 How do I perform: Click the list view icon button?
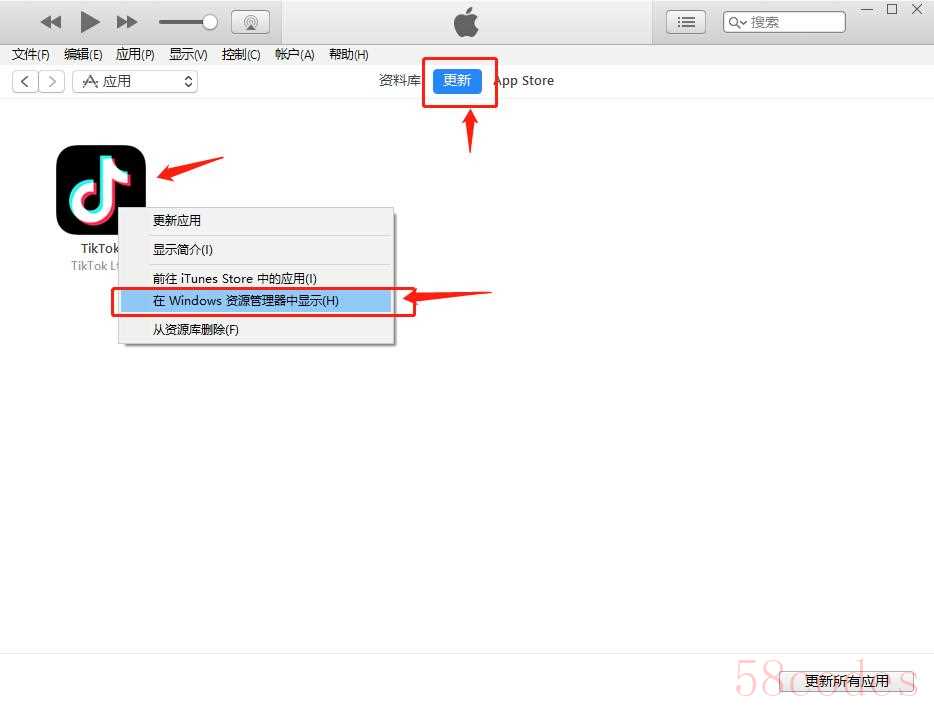coord(686,22)
